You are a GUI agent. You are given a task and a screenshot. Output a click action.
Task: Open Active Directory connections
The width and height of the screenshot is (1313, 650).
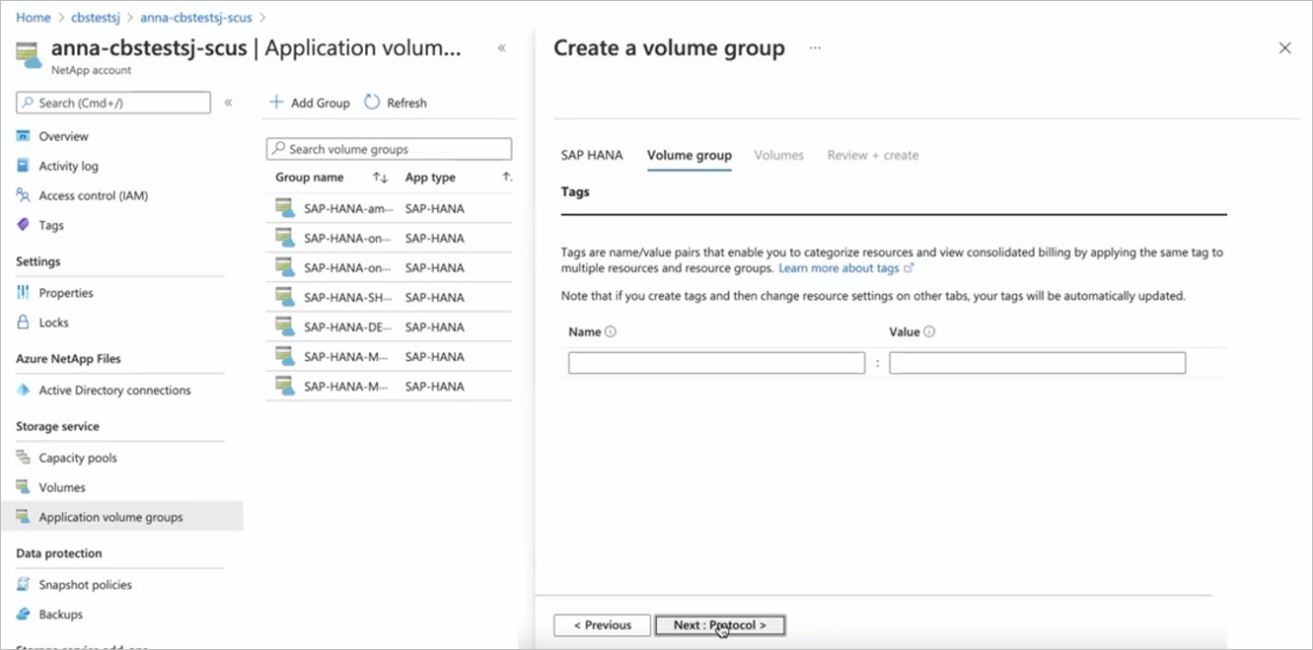[114, 390]
